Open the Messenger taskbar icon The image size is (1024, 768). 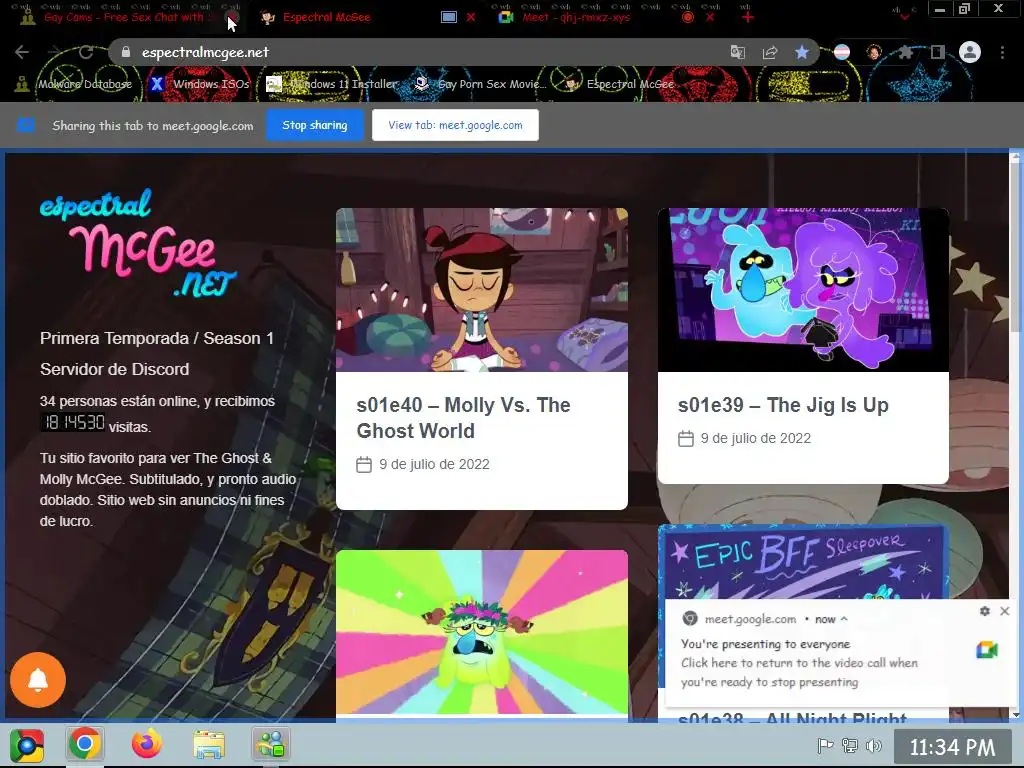(270, 744)
